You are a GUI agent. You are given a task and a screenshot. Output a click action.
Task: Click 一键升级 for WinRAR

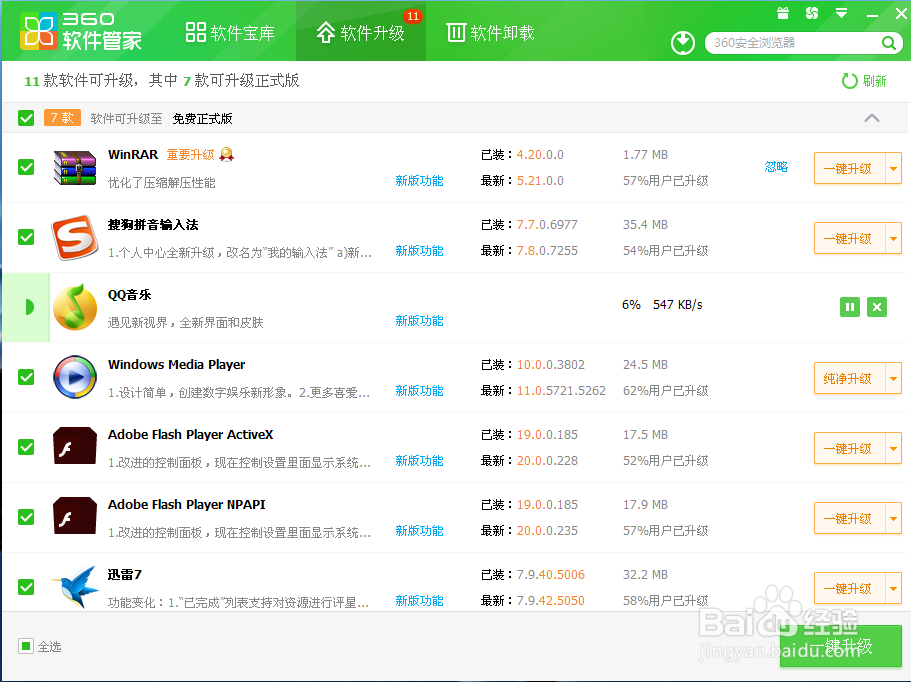pyautogui.click(x=849, y=168)
